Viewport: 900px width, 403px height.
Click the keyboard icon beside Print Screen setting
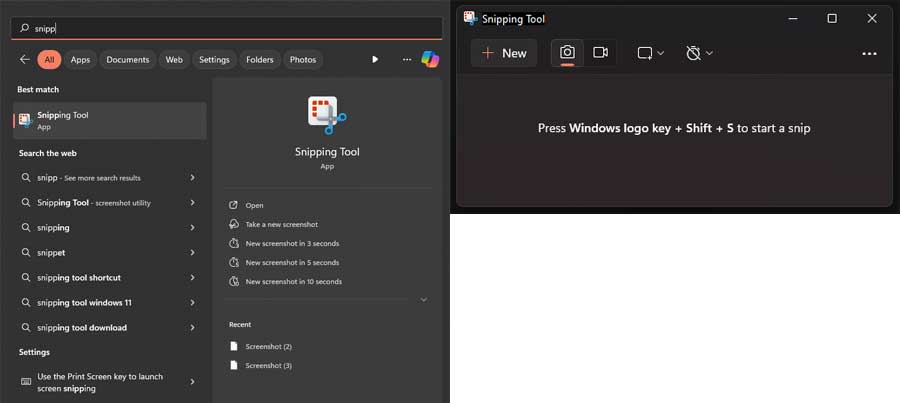[x=26, y=381]
